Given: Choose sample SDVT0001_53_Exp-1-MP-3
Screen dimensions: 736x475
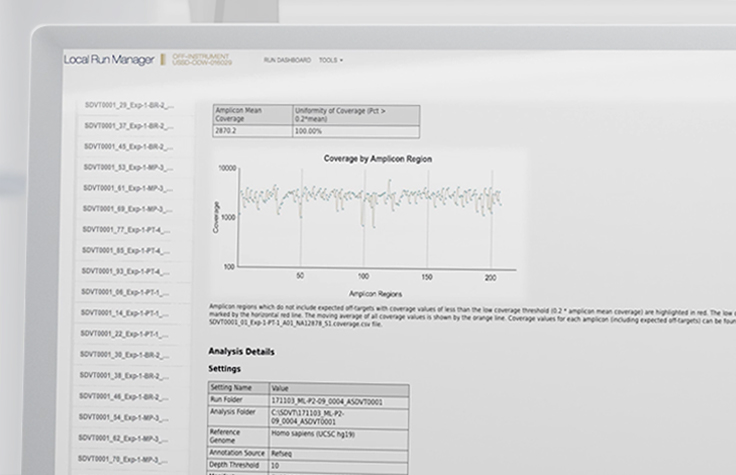Looking at the screenshot, I should click(x=128, y=167).
